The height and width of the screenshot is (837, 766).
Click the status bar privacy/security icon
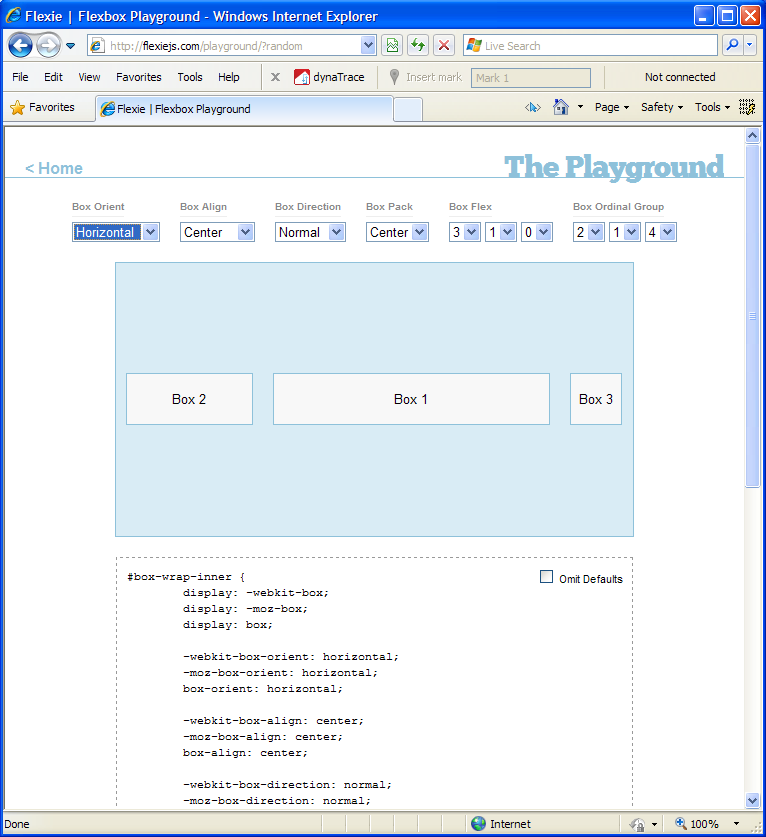tap(637, 824)
